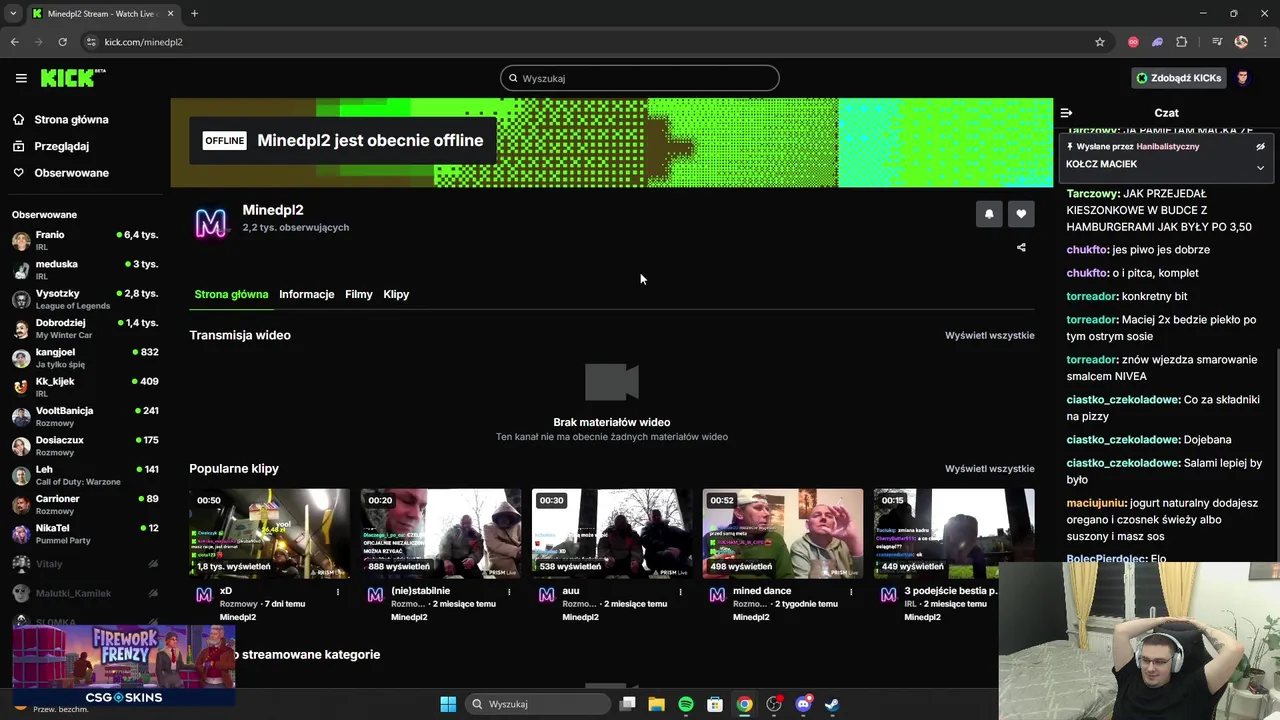
Task: Open the Minedpl2 channel avatar
Action: pyautogui.click(x=210, y=223)
